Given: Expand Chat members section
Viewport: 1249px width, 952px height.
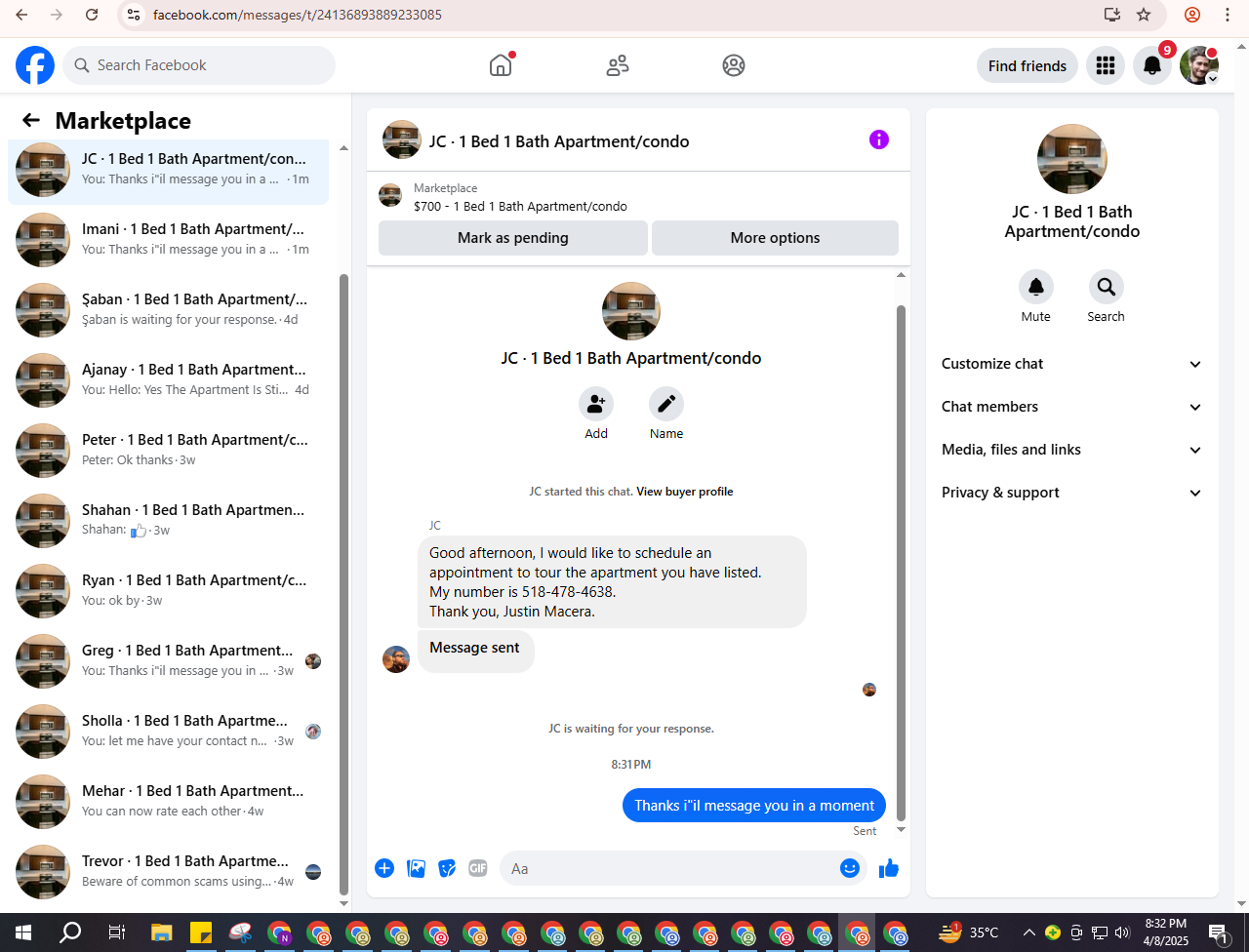Looking at the screenshot, I should (1072, 407).
